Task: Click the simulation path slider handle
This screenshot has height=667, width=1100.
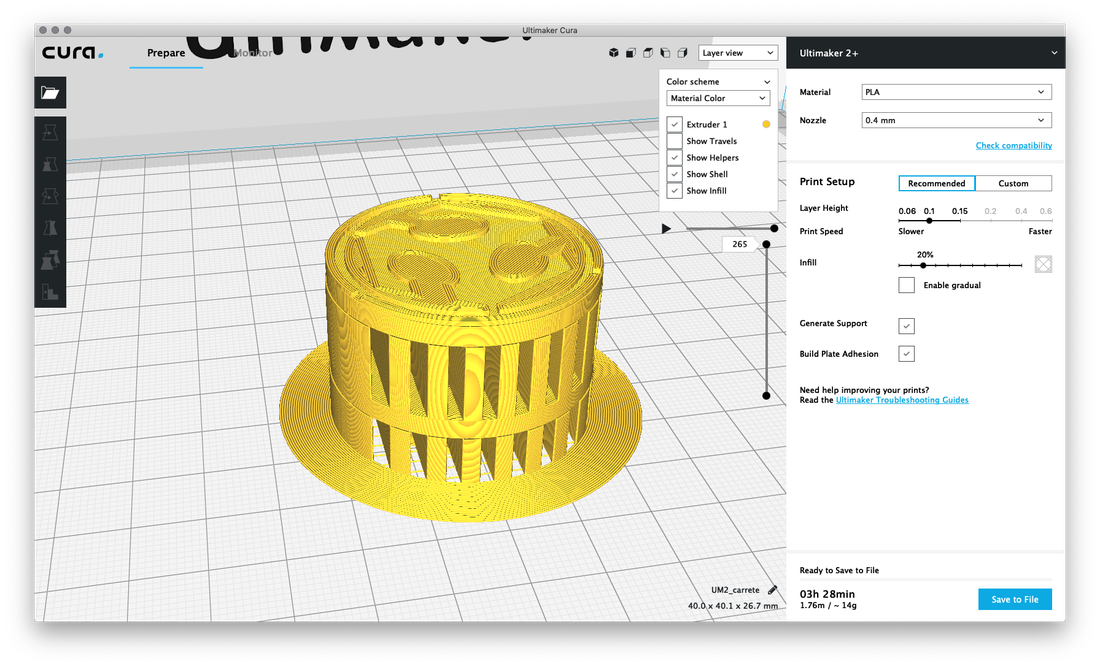Action: 774,229
